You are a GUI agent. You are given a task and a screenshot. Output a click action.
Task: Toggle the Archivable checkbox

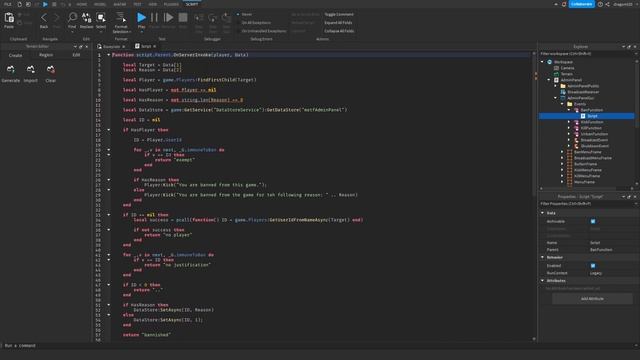(593, 221)
